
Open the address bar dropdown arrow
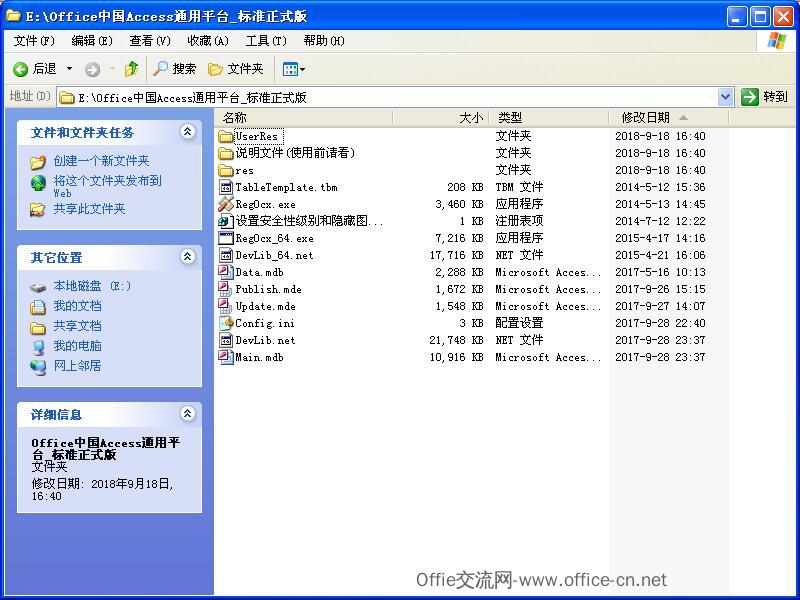click(x=725, y=96)
